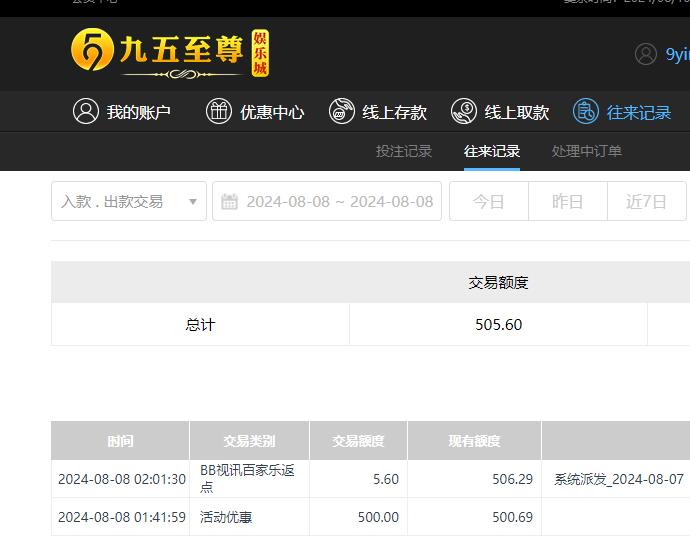Filter records by 今日
The image size is (690, 536).
488,201
